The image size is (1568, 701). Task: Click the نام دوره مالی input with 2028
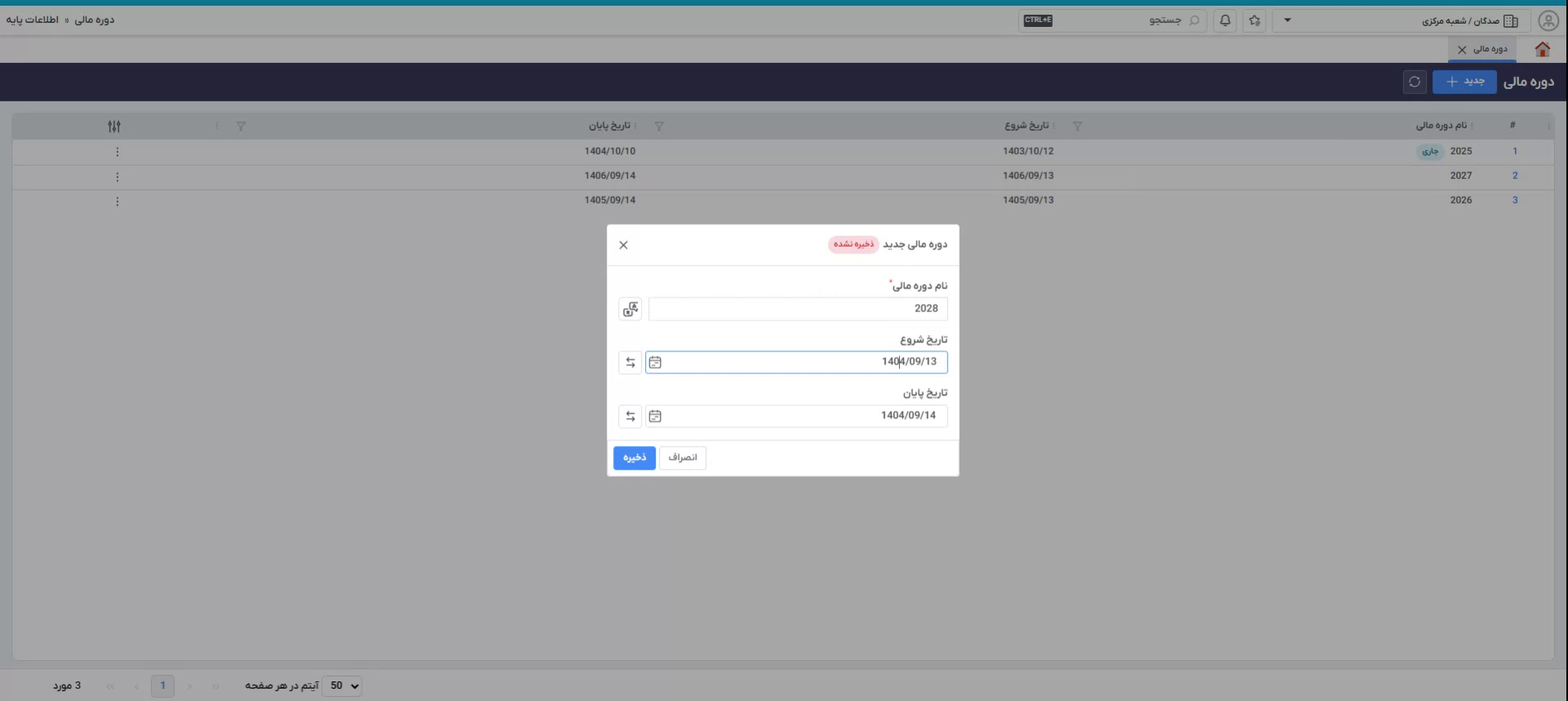pyautogui.click(x=798, y=309)
